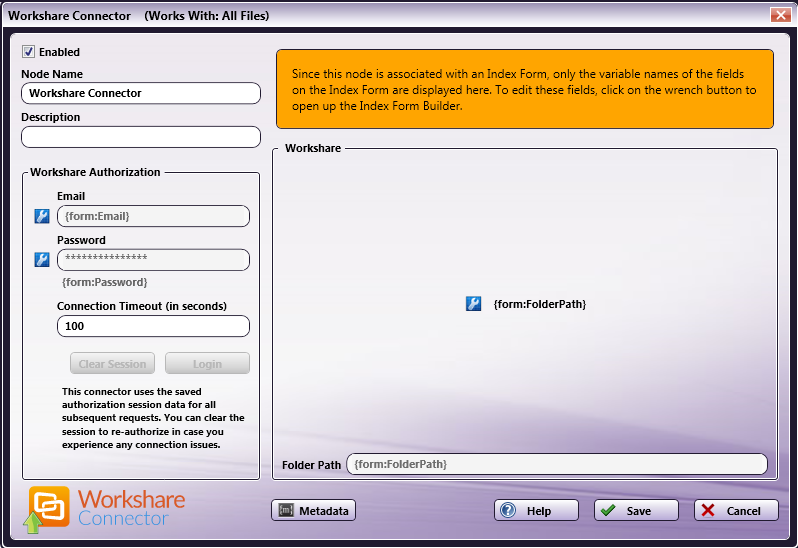
Task: Open the Metadata dialog
Action: click(x=314, y=510)
